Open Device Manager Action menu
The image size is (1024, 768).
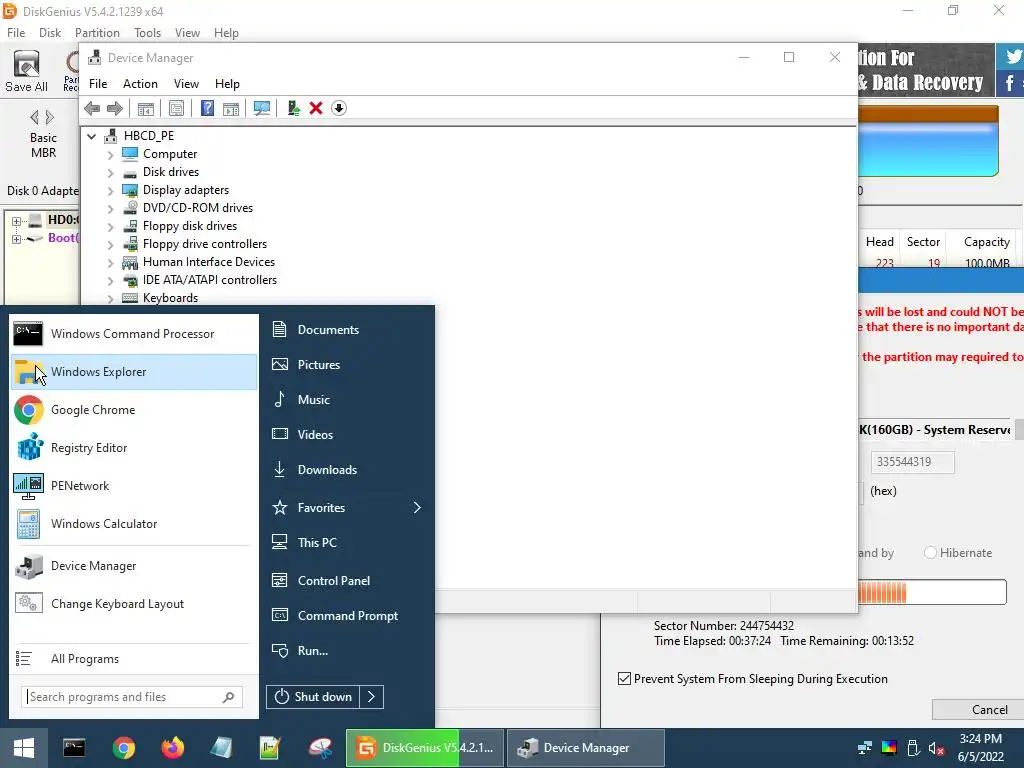(x=140, y=84)
